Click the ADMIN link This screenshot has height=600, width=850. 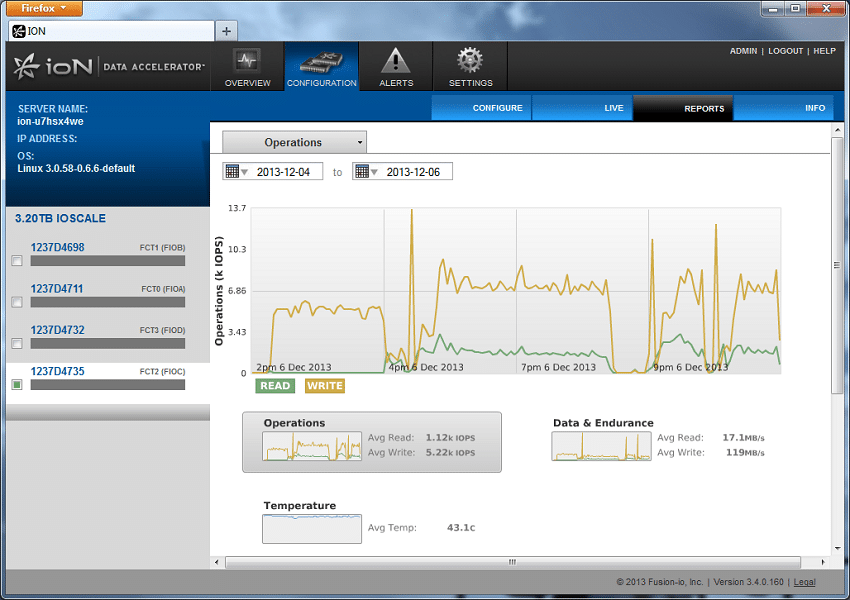(x=743, y=51)
